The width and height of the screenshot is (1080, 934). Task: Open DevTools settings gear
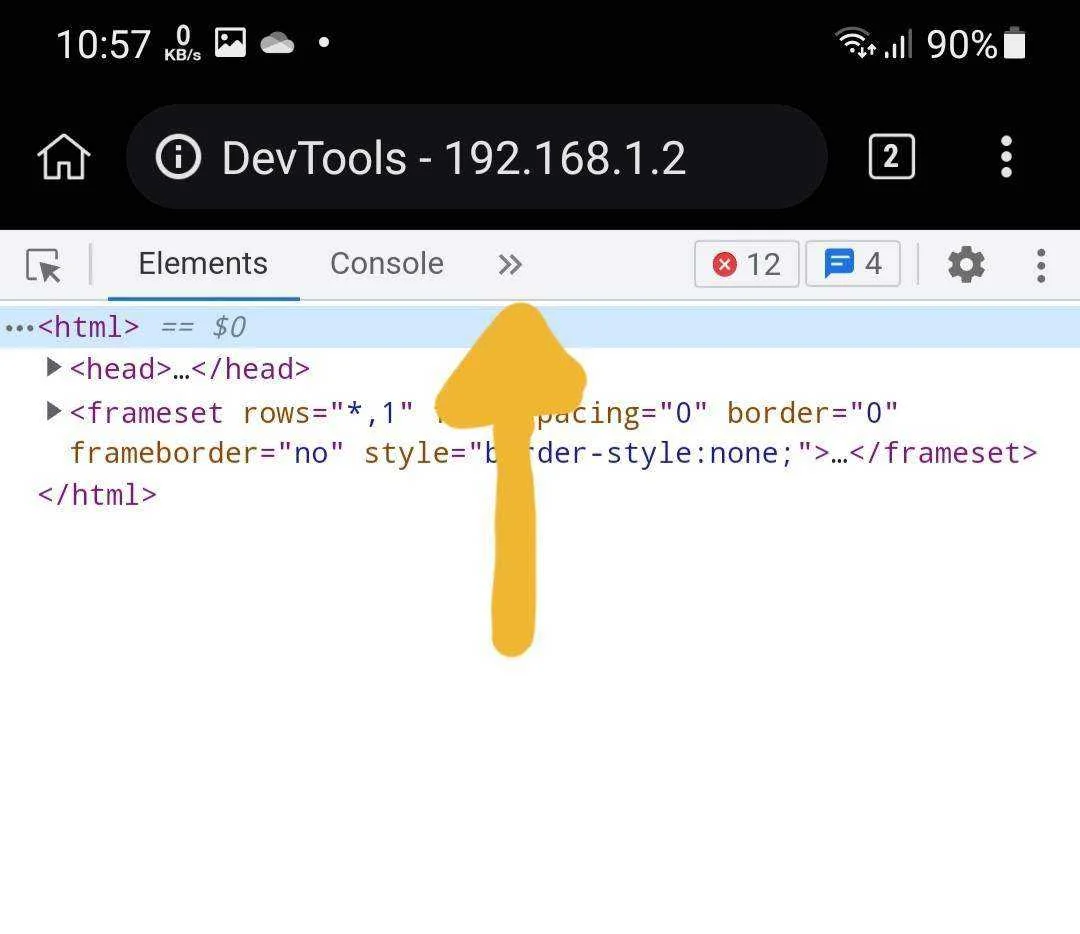[966, 264]
